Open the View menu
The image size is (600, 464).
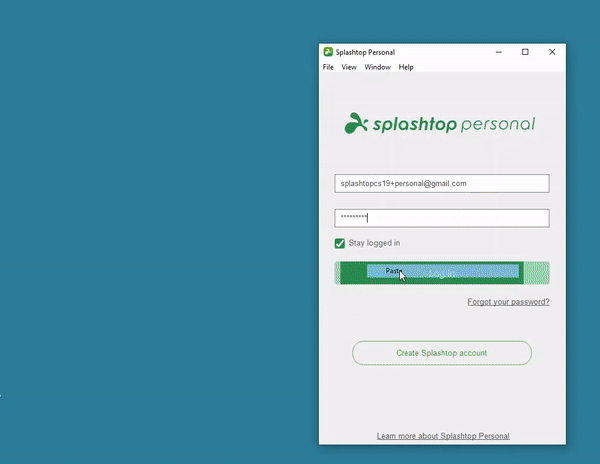(x=349, y=67)
